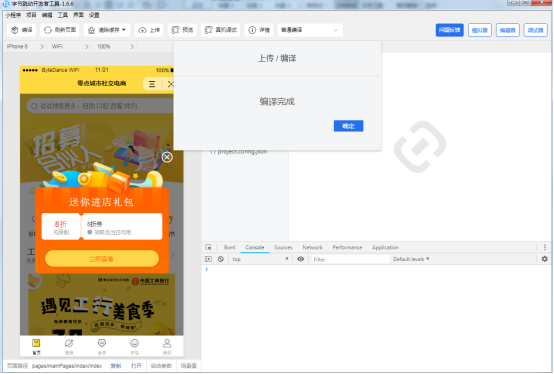The width and height of the screenshot is (554, 374).
Task: Select project.config.json in the file tree
Action: pyautogui.click(x=242, y=152)
